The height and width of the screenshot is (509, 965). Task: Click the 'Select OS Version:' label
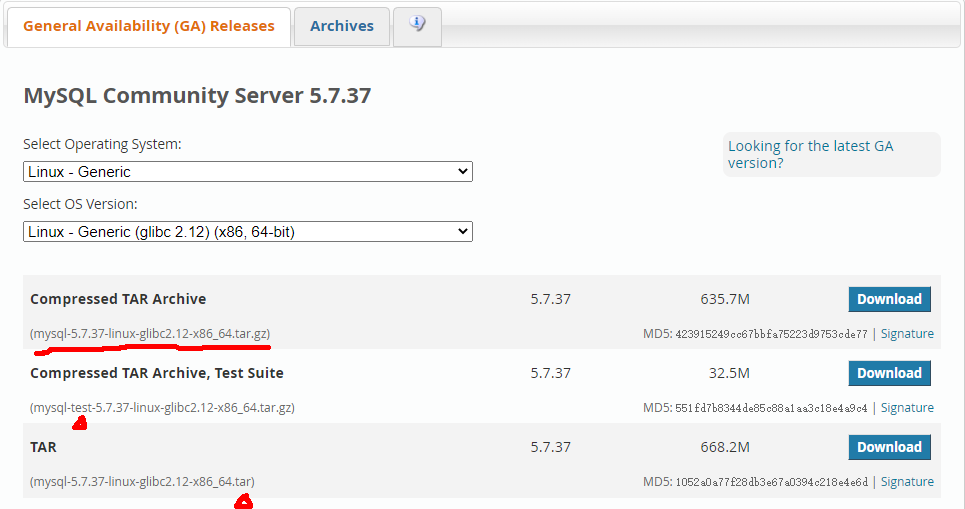(81, 204)
